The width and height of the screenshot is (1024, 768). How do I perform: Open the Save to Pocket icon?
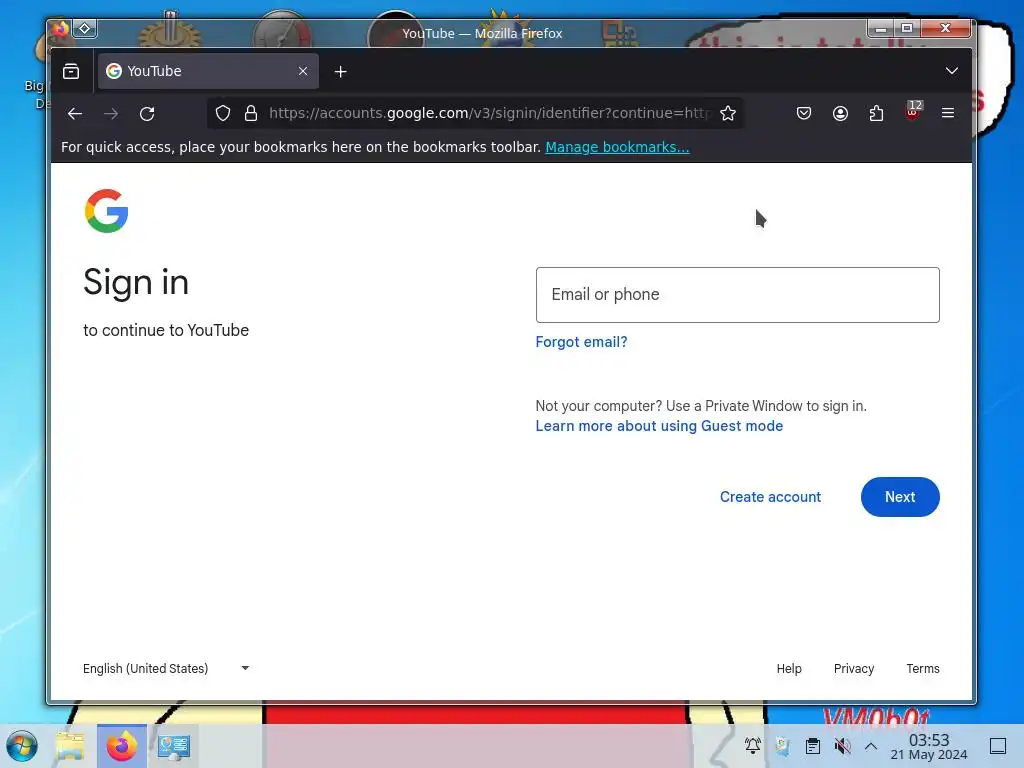[x=804, y=114]
